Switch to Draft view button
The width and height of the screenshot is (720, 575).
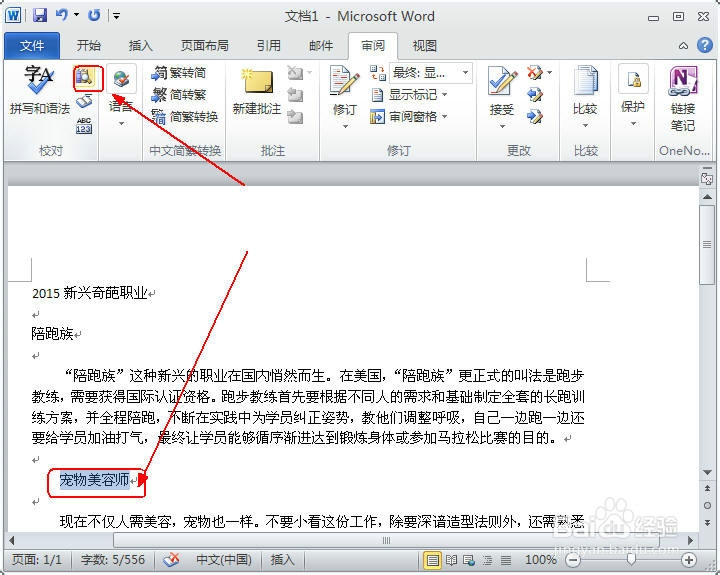click(506, 560)
